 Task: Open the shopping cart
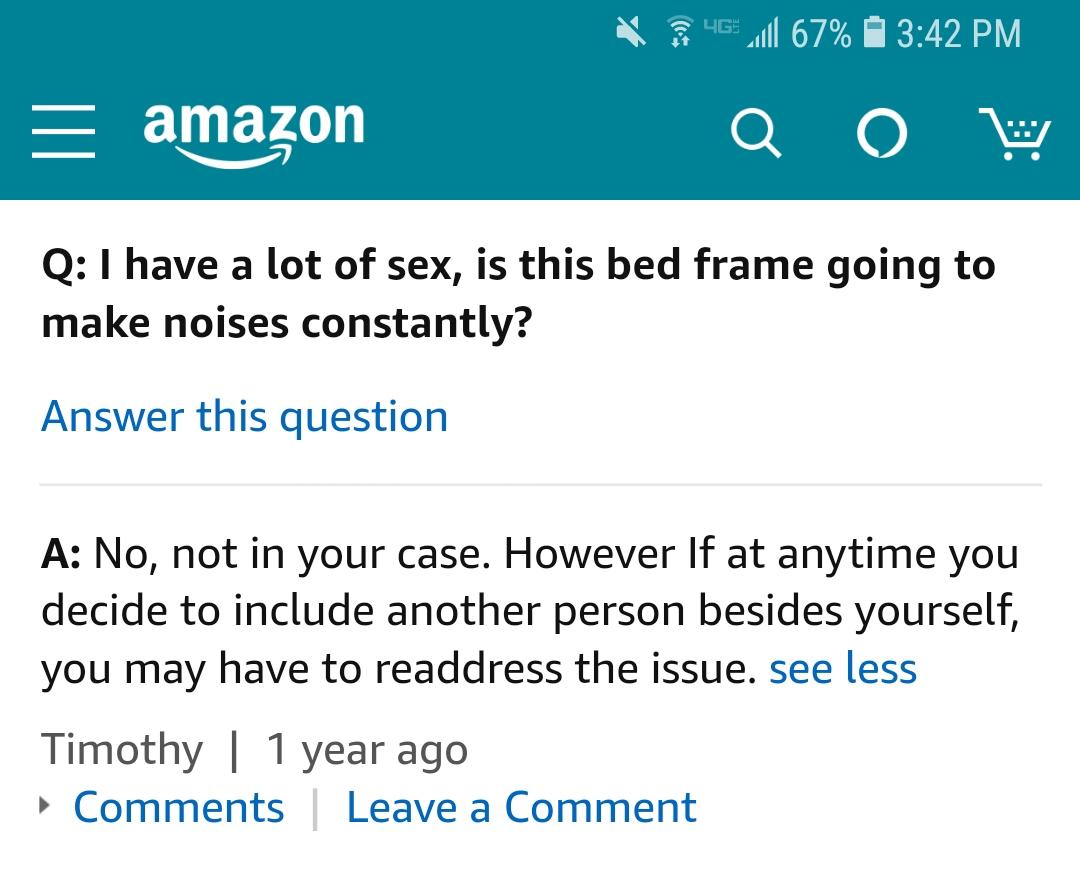pos(1014,134)
